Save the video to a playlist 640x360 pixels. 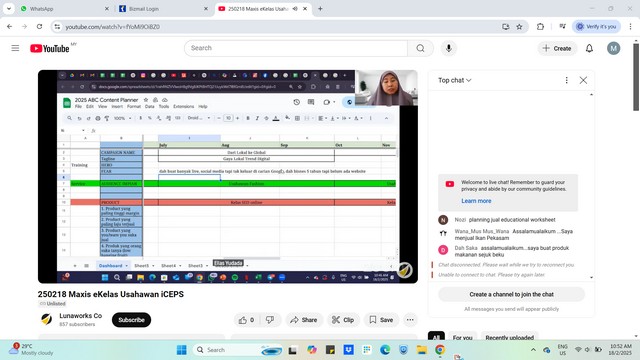[381, 320]
